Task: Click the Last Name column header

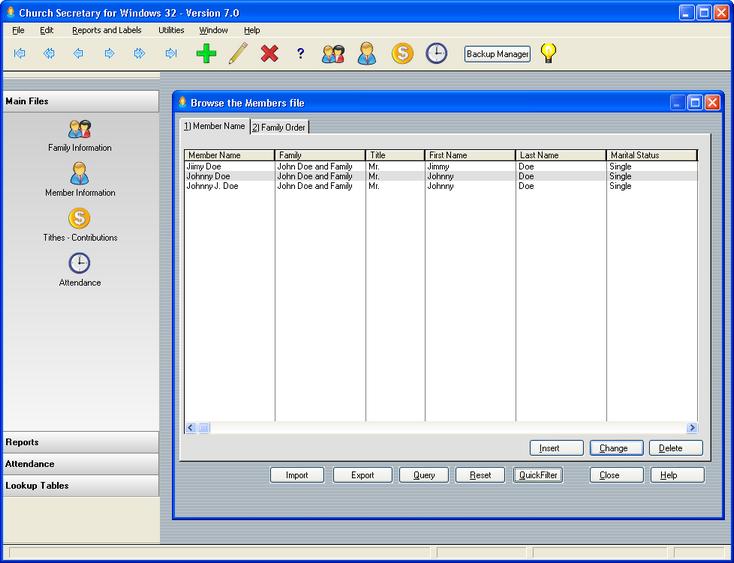Action: tap(561, 155)
